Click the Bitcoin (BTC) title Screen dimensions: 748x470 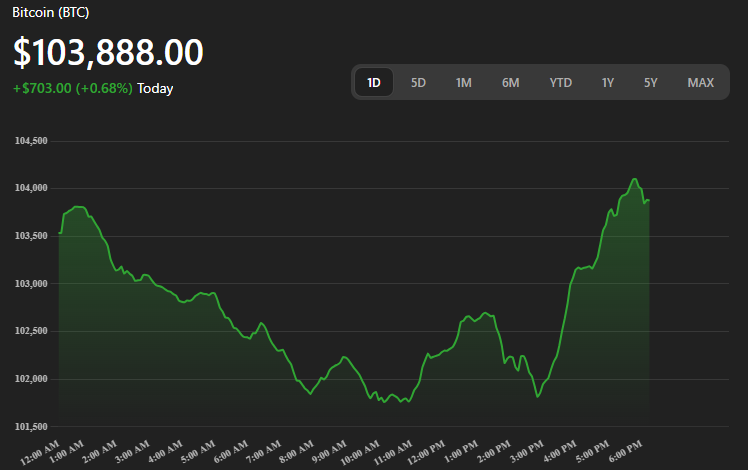point(51,12)
